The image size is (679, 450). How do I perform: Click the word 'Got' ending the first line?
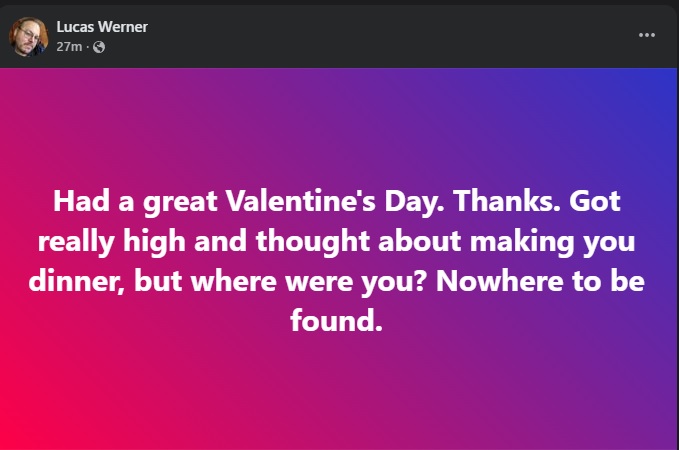coord(595,201)
